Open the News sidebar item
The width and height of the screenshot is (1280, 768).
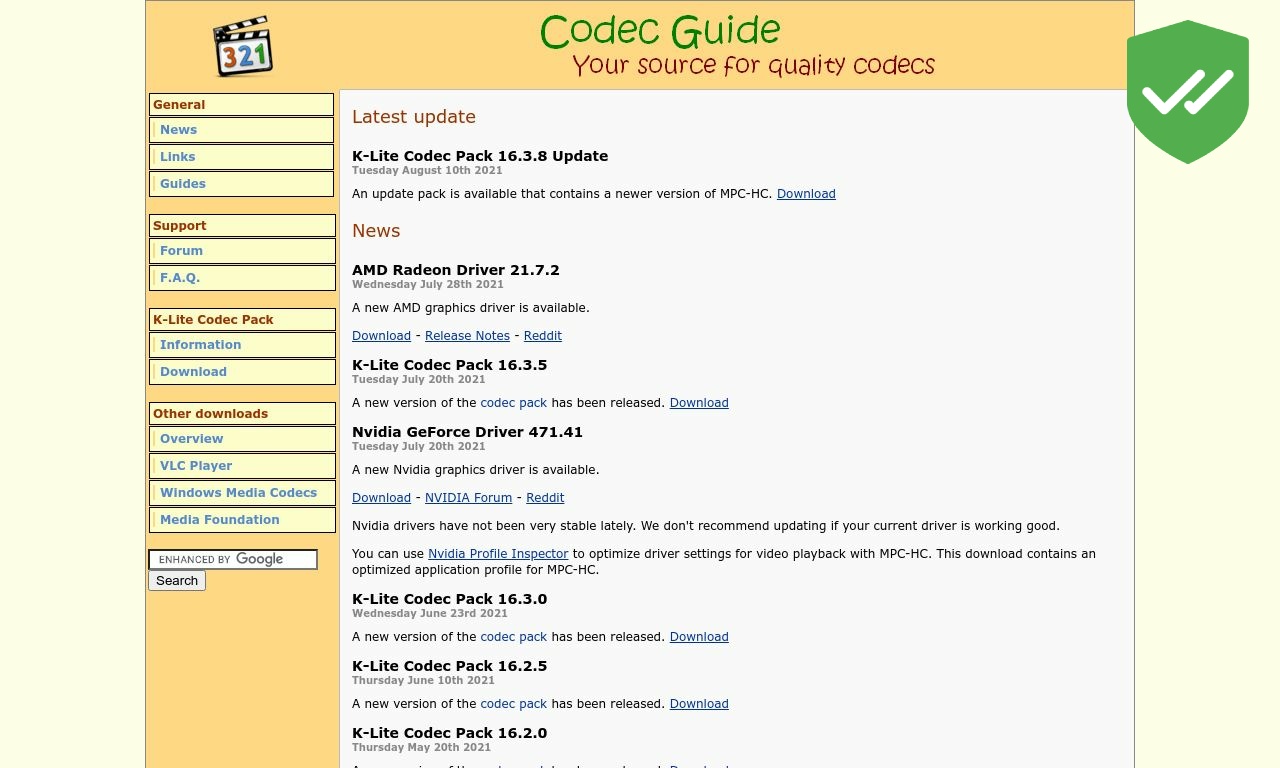click(x=242, y=130)
